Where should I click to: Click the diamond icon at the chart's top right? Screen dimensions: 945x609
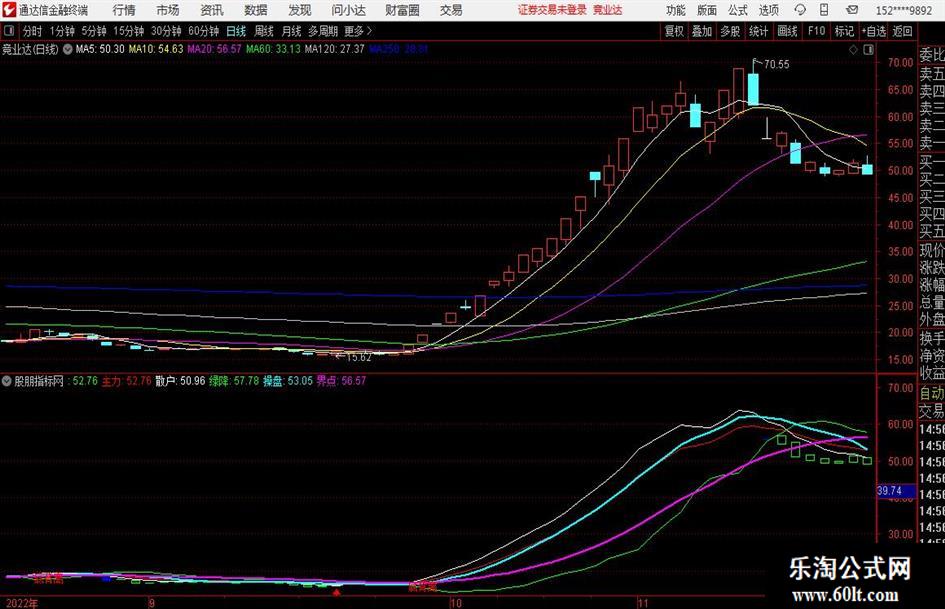pyautogui.click(x=853, y=50)
